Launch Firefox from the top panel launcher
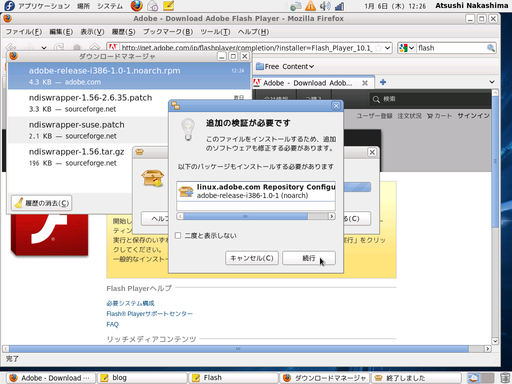This screenshot has width=512, height=384. point(136,6)
